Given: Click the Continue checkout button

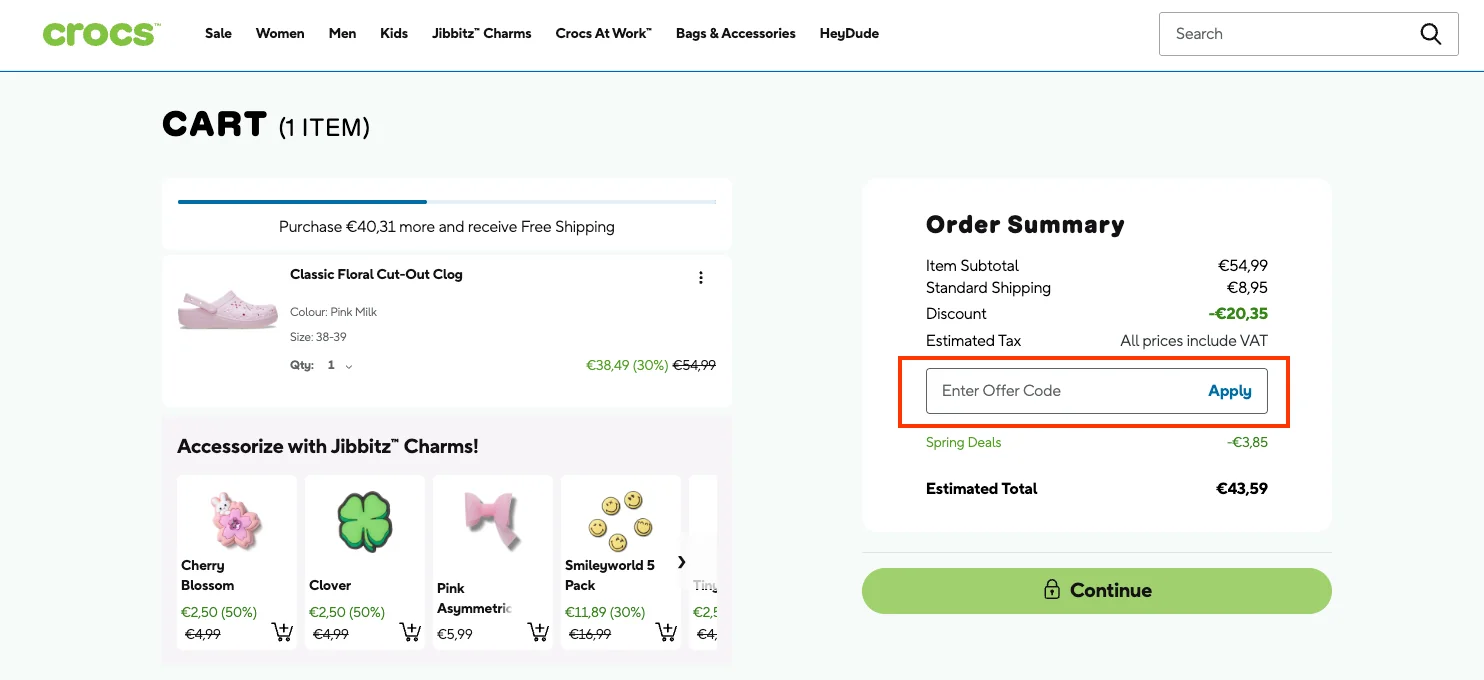Looking at the screenshot, I should pyautogui.click(x=1097, y=590).
